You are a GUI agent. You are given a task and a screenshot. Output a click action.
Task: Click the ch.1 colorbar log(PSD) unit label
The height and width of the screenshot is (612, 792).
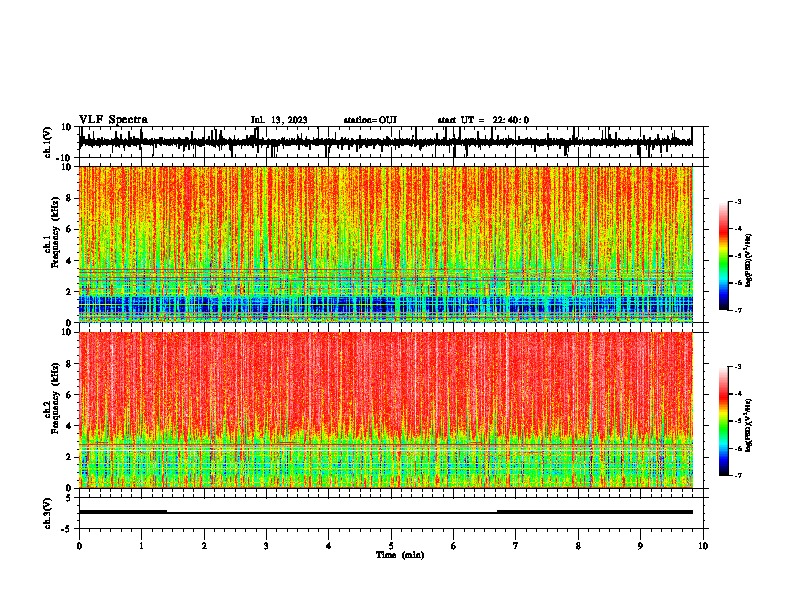748,261
